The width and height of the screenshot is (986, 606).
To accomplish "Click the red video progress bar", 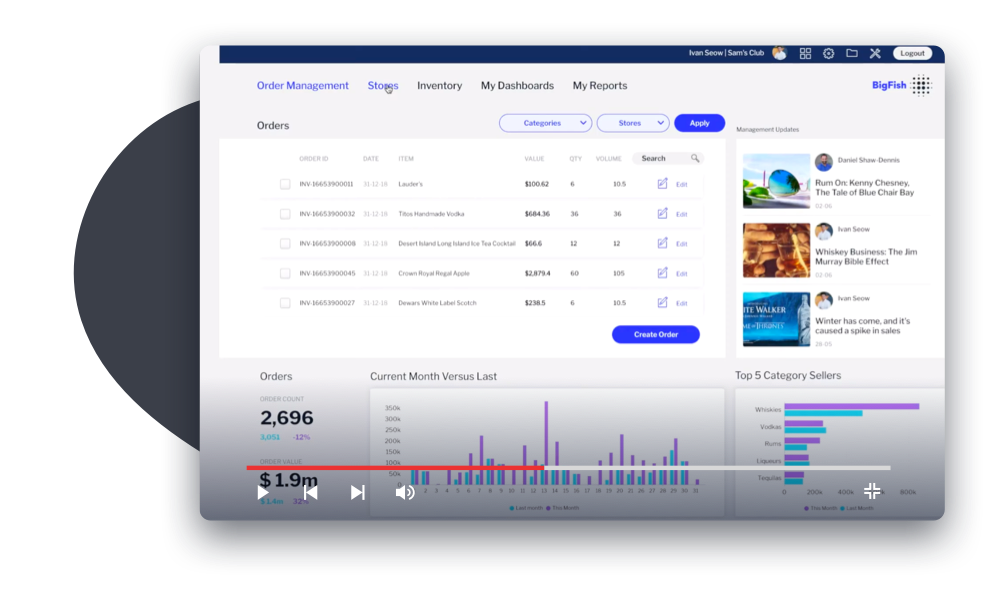I will 395,468.
